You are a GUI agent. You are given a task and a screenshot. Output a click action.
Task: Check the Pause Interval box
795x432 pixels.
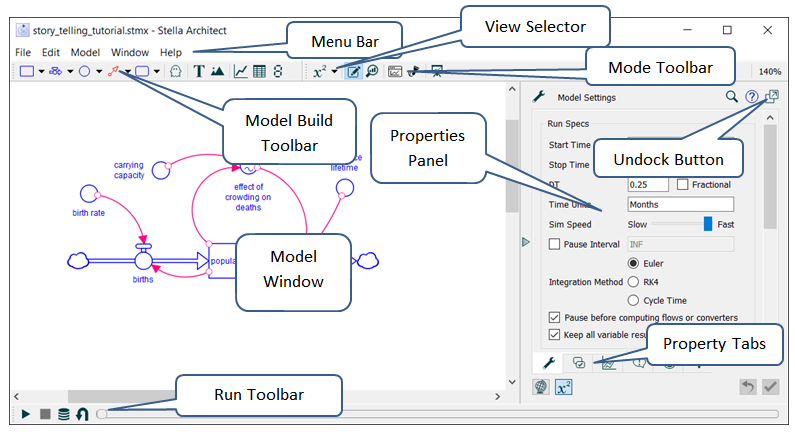[x=555, y=243]
